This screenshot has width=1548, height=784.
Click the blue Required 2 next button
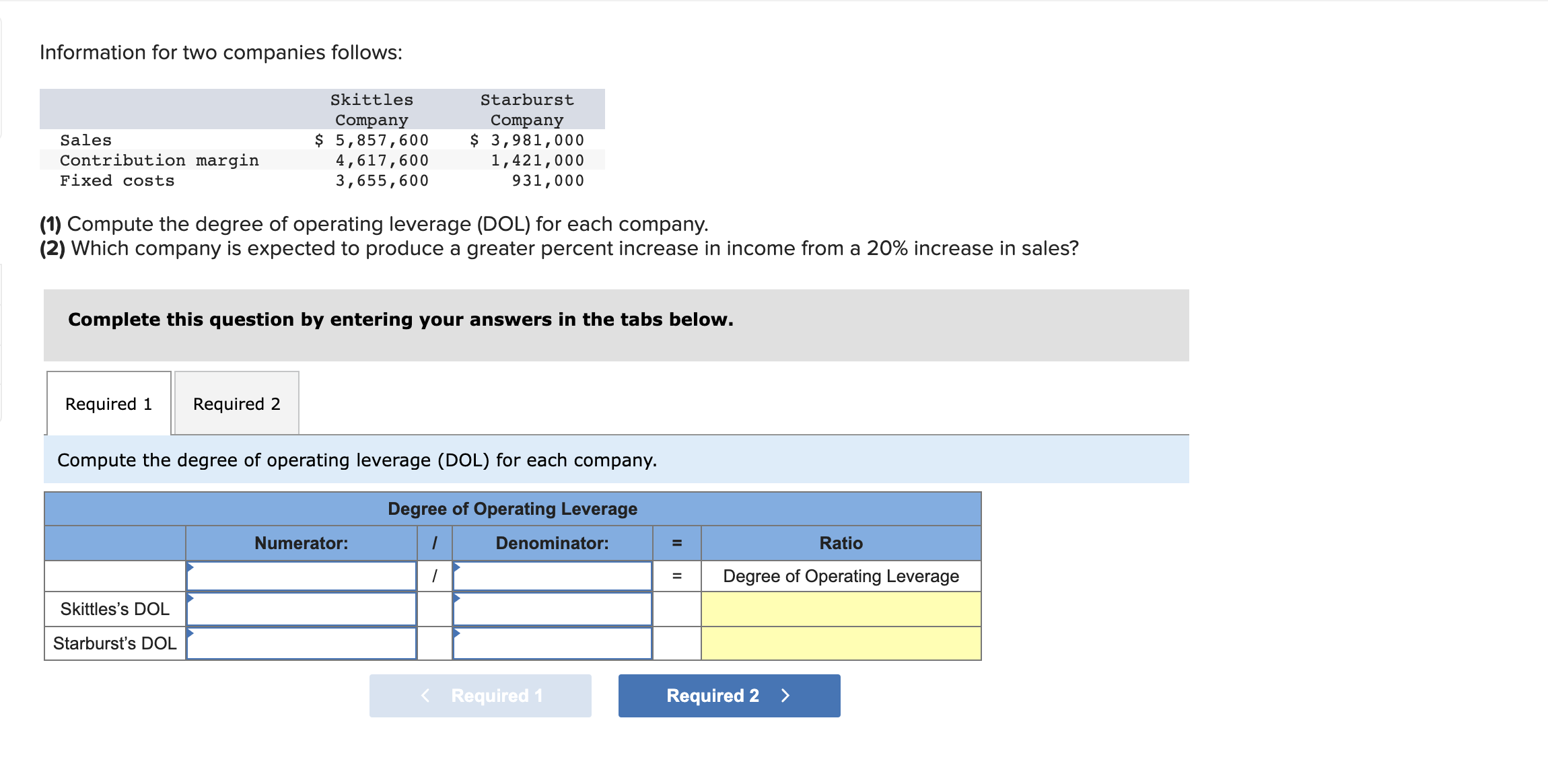point(729,695)
